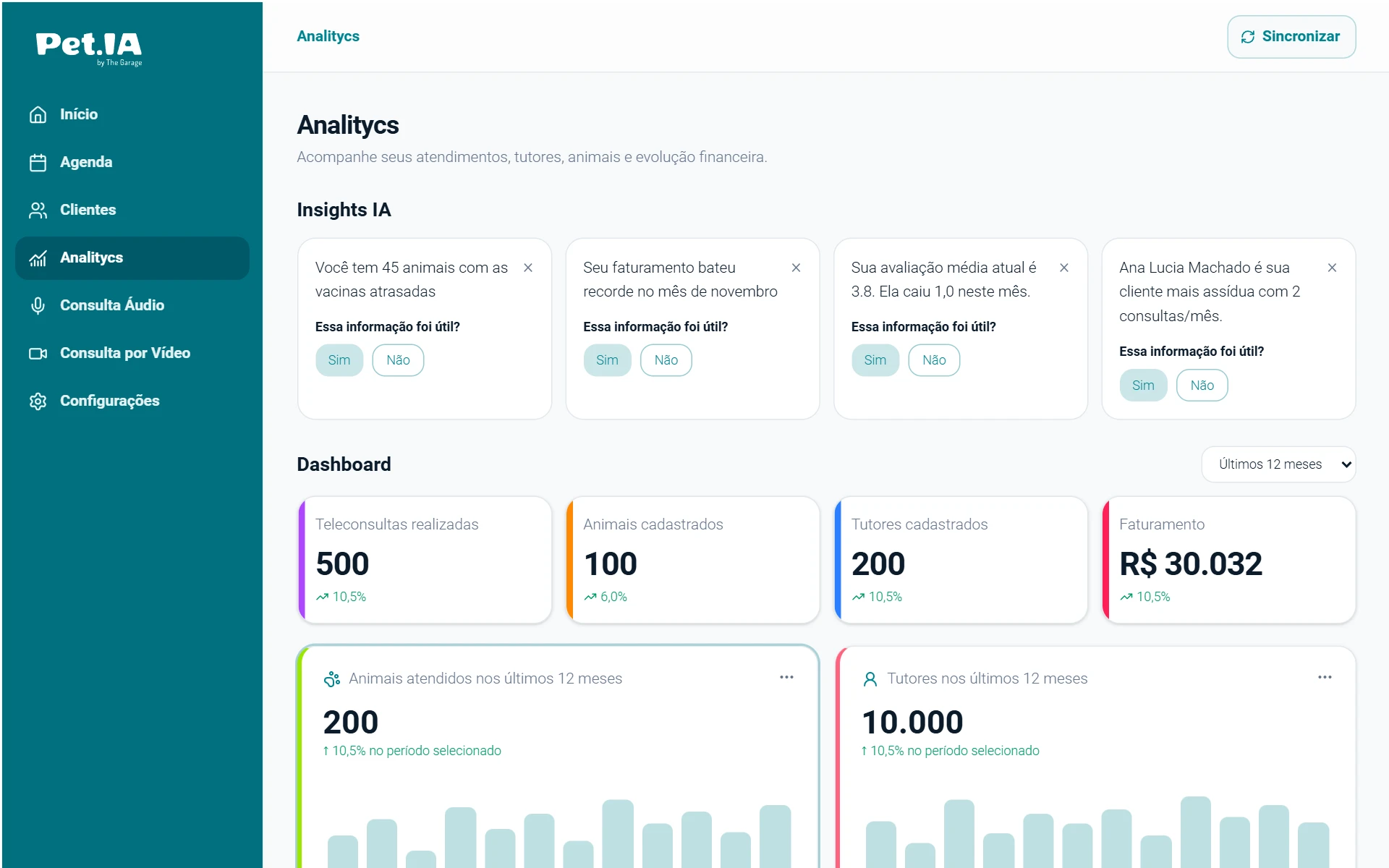Open Consulta Áudio in the sidebar

pyautogui.click(x=132, y=305)
